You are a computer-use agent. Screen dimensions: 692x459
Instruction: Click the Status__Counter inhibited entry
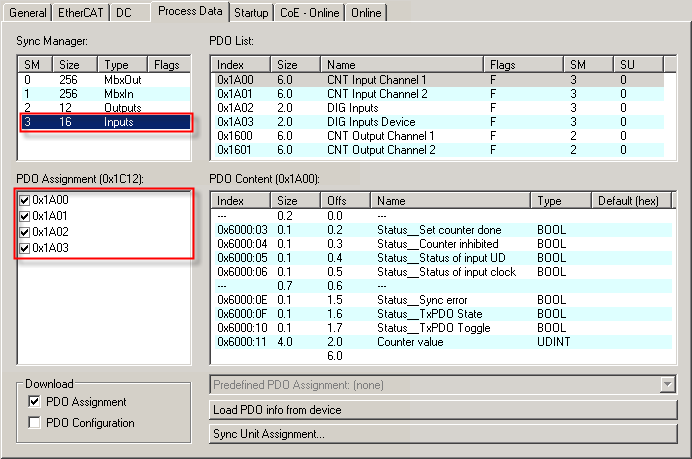pos(442,244)
